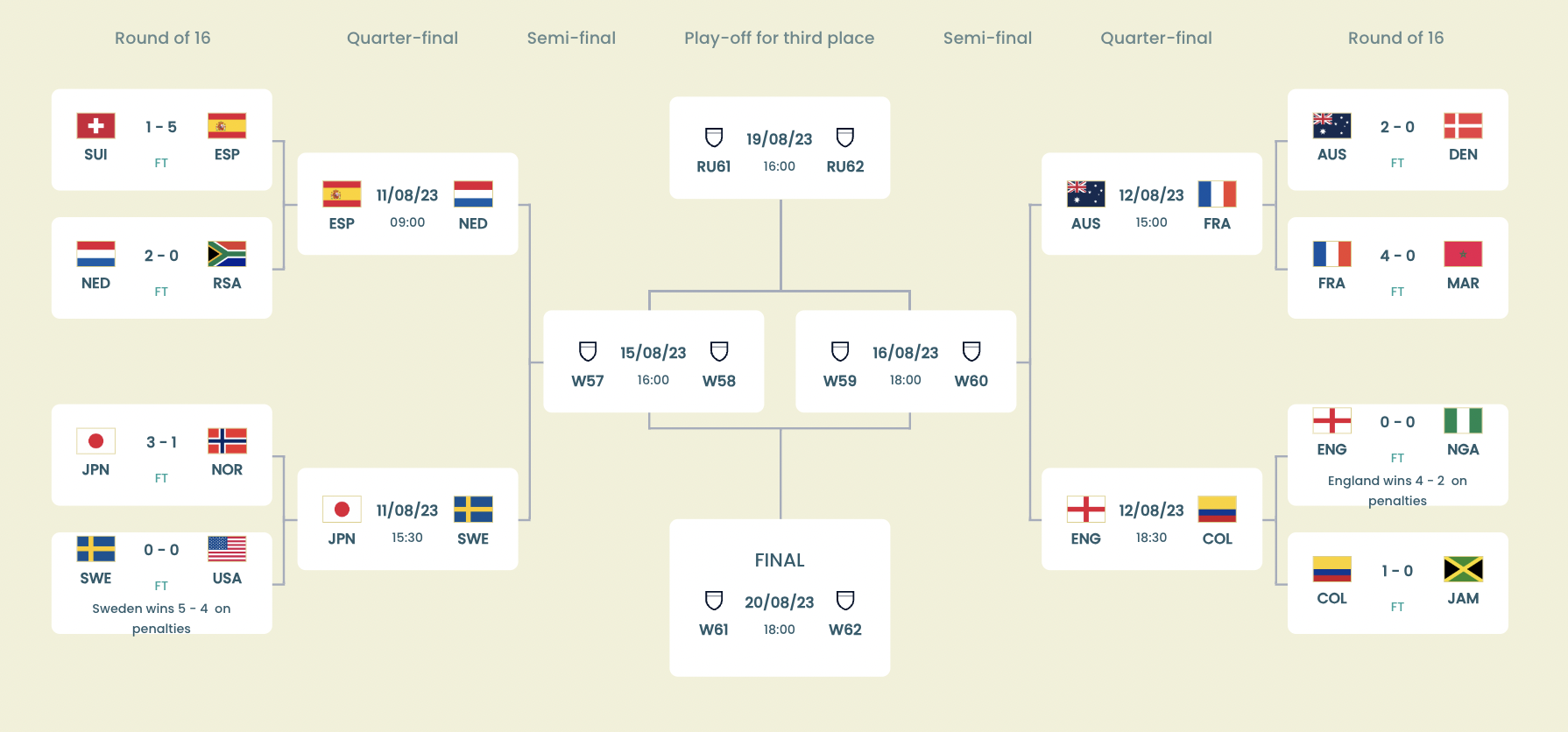This screenshot has width=1568, height=732.
Task: Click the 1 - 5 score for SUI vs ESP
Action: [x=161, y=127]
